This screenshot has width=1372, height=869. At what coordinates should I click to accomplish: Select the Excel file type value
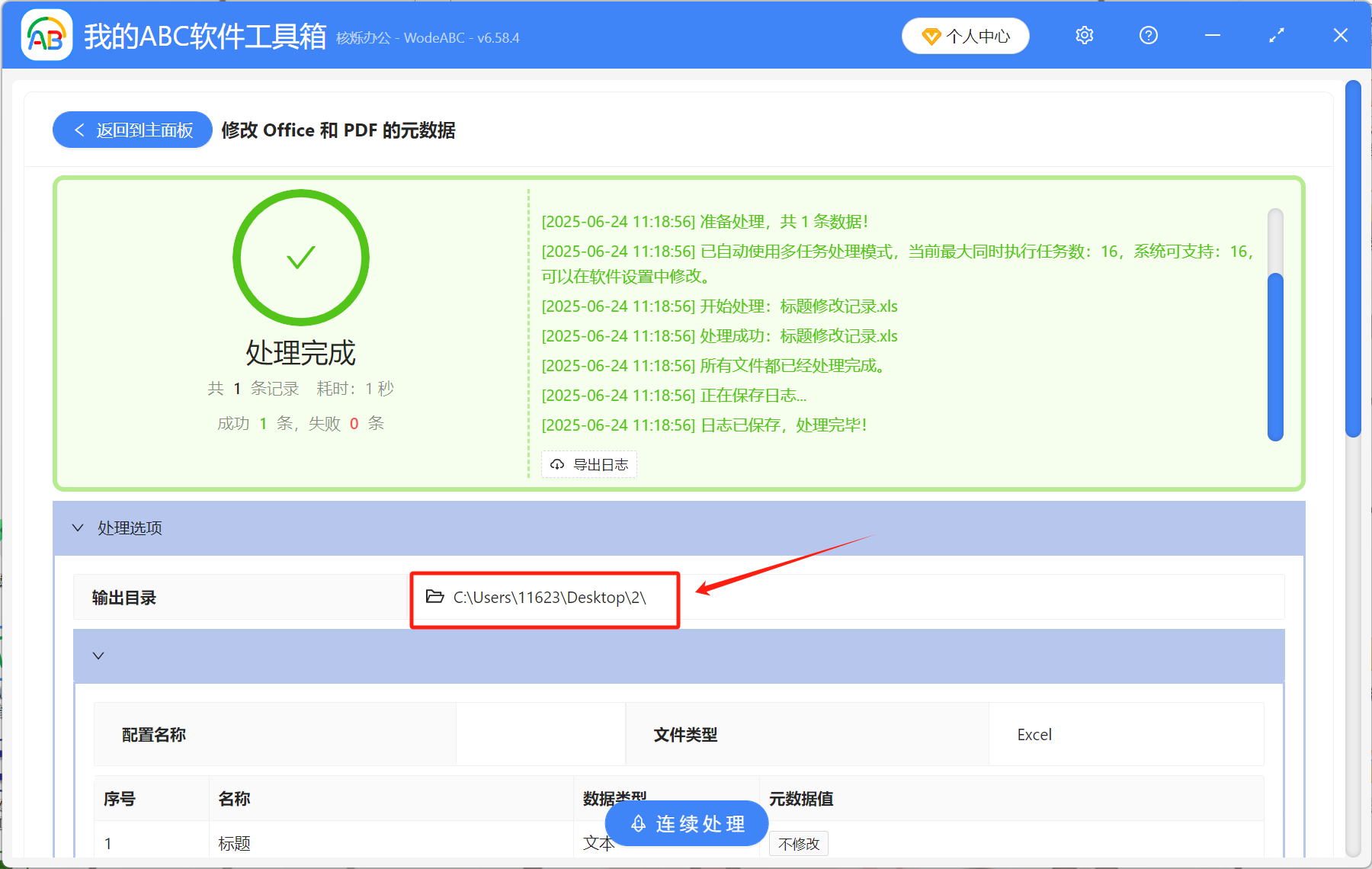pyautogui.click(x=1034, y=734)
